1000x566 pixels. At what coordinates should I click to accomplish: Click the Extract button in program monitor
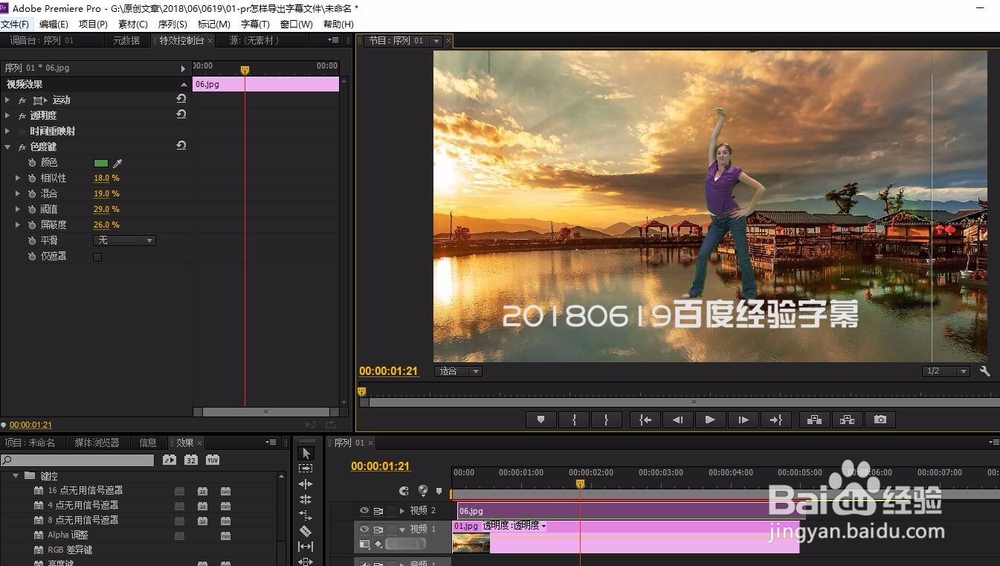pos(847,420)
